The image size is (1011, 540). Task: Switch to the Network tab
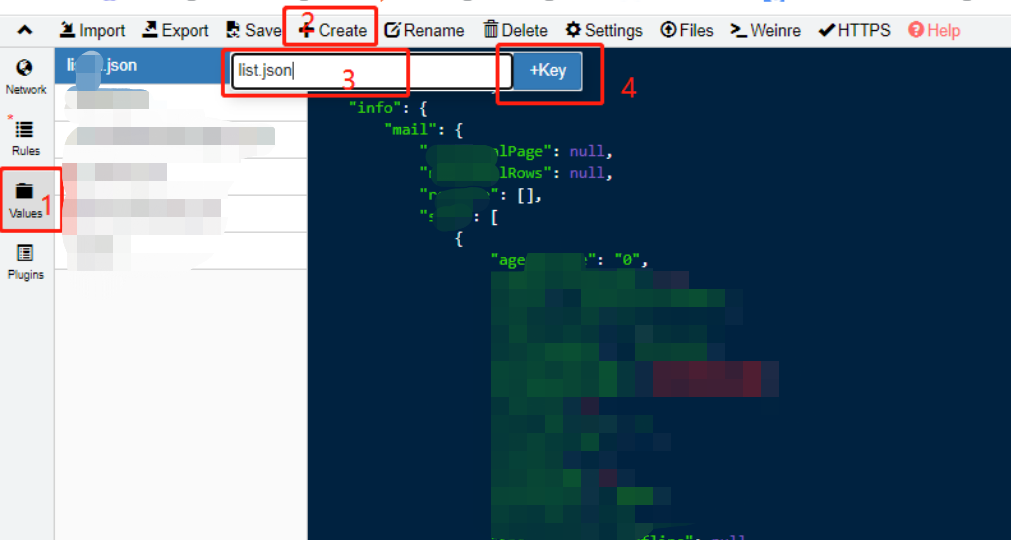point(26,77)
